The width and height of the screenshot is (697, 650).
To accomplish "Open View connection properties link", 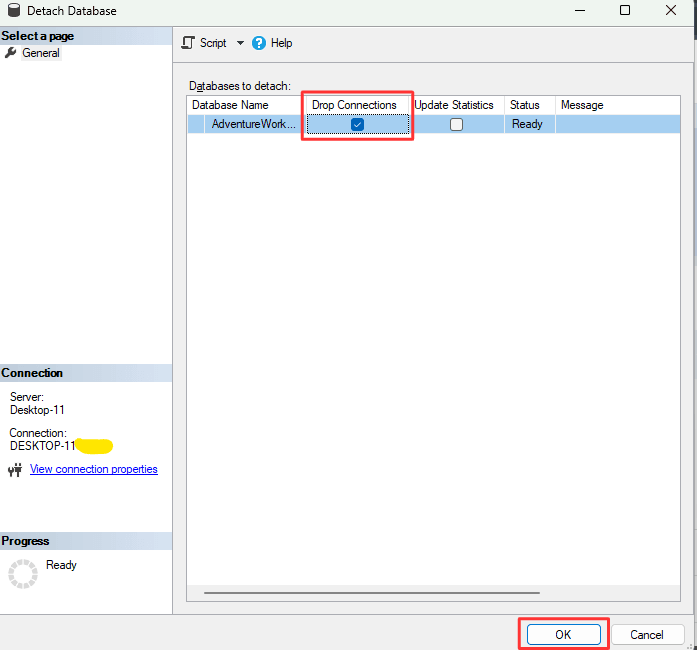I will click(x=93, y=469).
